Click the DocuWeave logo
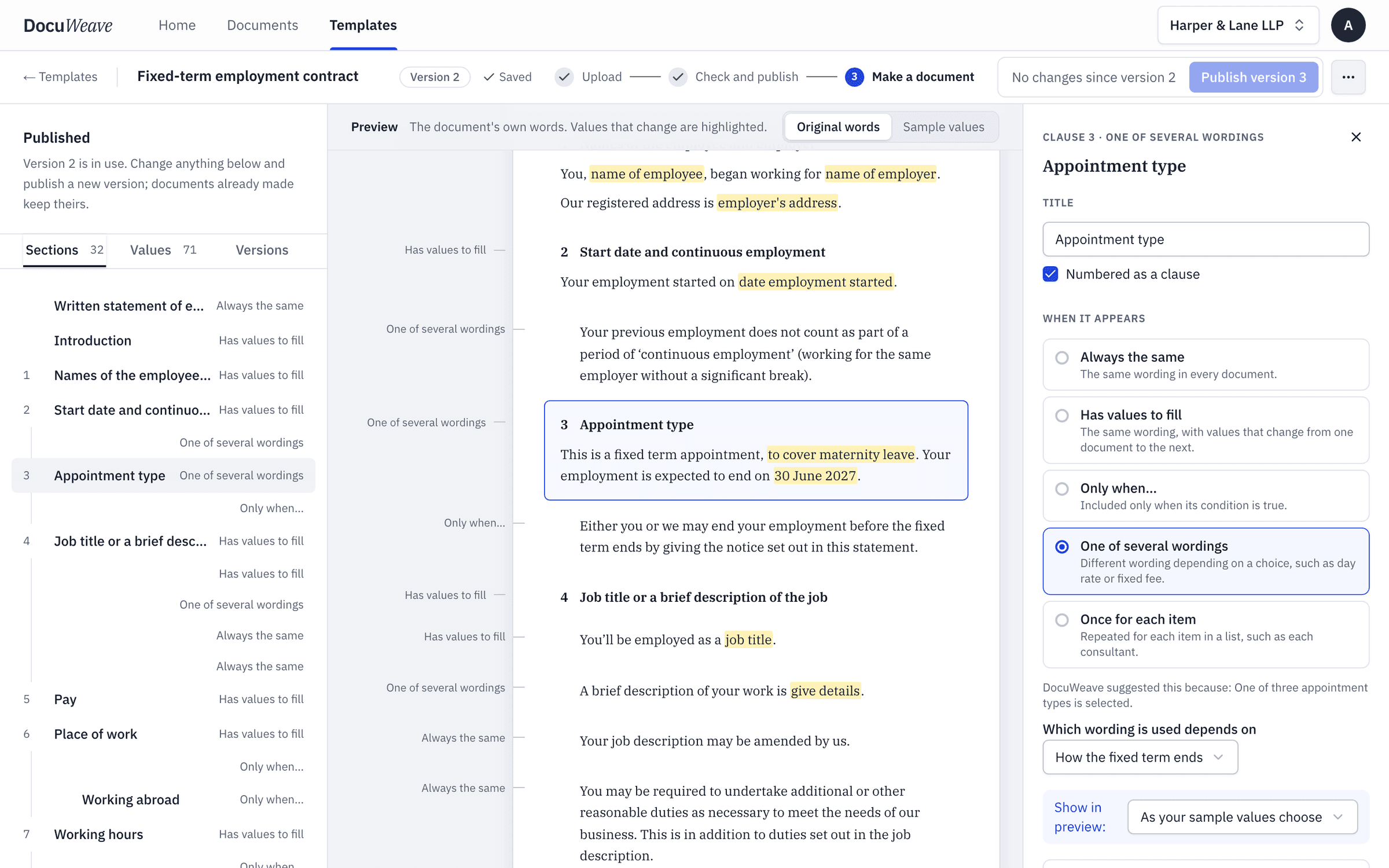Viewport: 1389px width, 868px height. pyautogui.click(x=68, y=25)
